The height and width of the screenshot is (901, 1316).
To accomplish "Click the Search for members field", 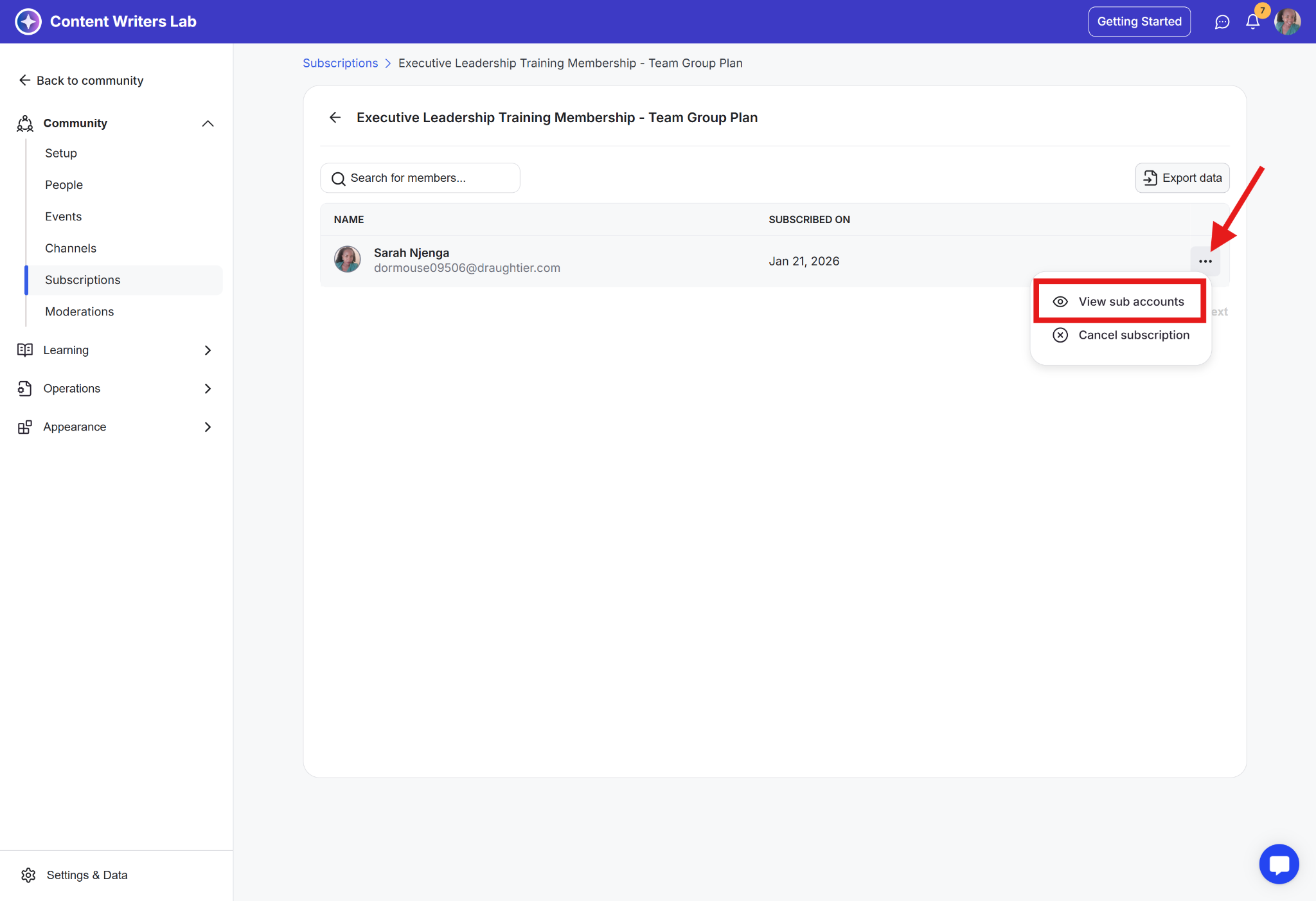I will (x=420, y=178).
